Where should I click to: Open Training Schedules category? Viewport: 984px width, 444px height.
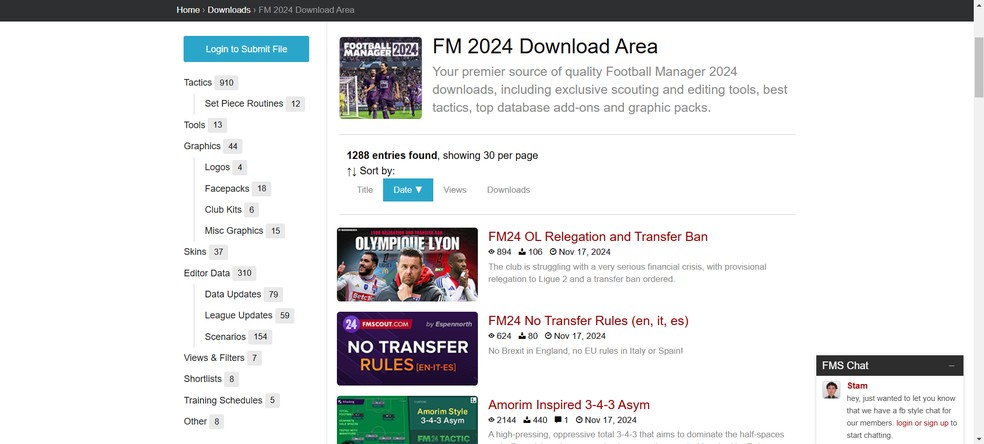pyautogui.click(x=223, y=400)
